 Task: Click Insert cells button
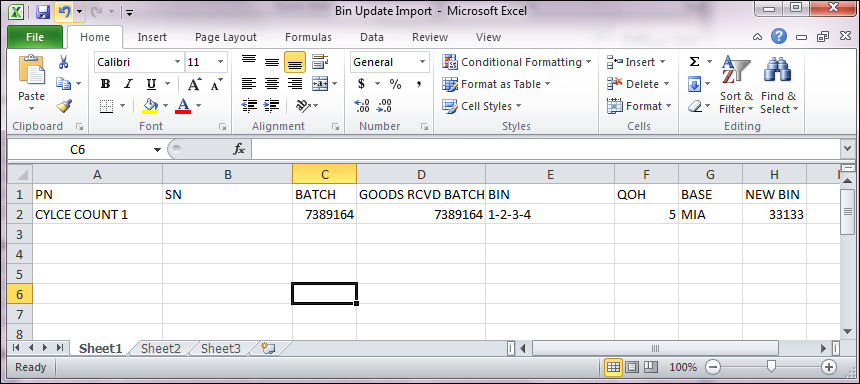point(636,62)
